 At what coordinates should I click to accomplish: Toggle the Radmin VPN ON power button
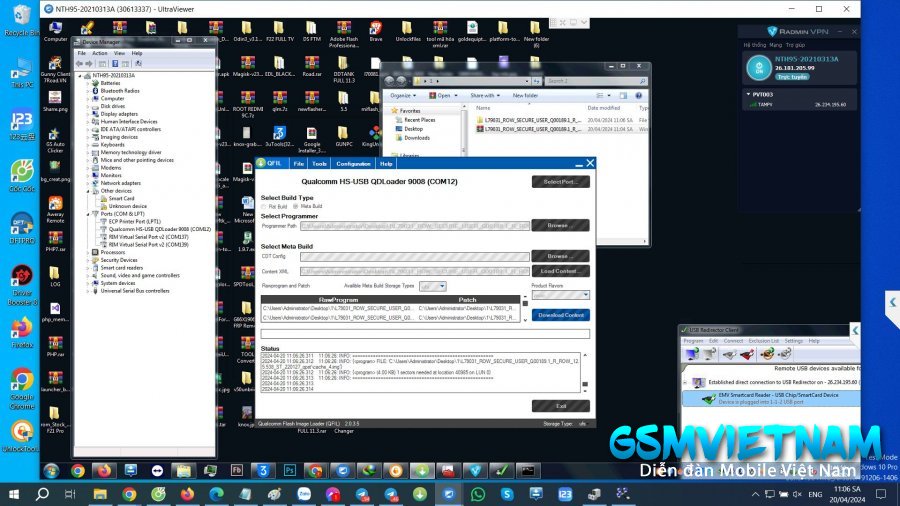[x=759, y=68]
